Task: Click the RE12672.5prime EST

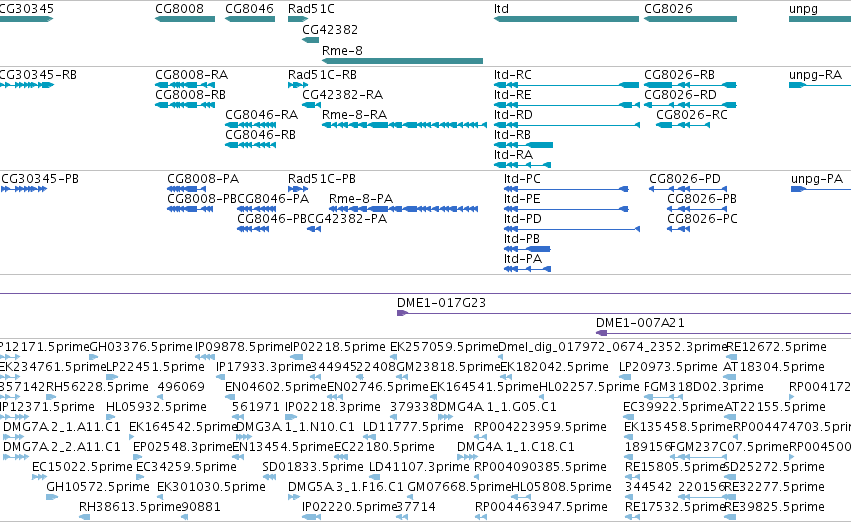Action: coord(731,358)
